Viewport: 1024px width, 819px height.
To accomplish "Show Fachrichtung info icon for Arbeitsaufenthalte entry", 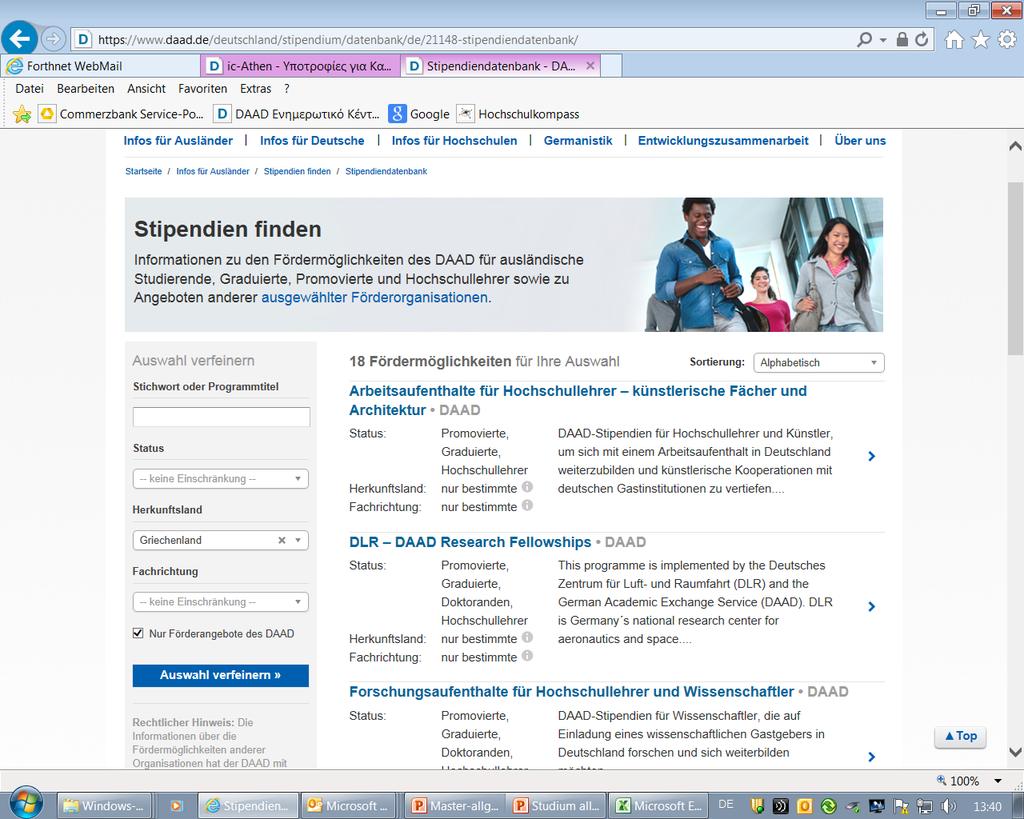I will [x=527, y=505].
